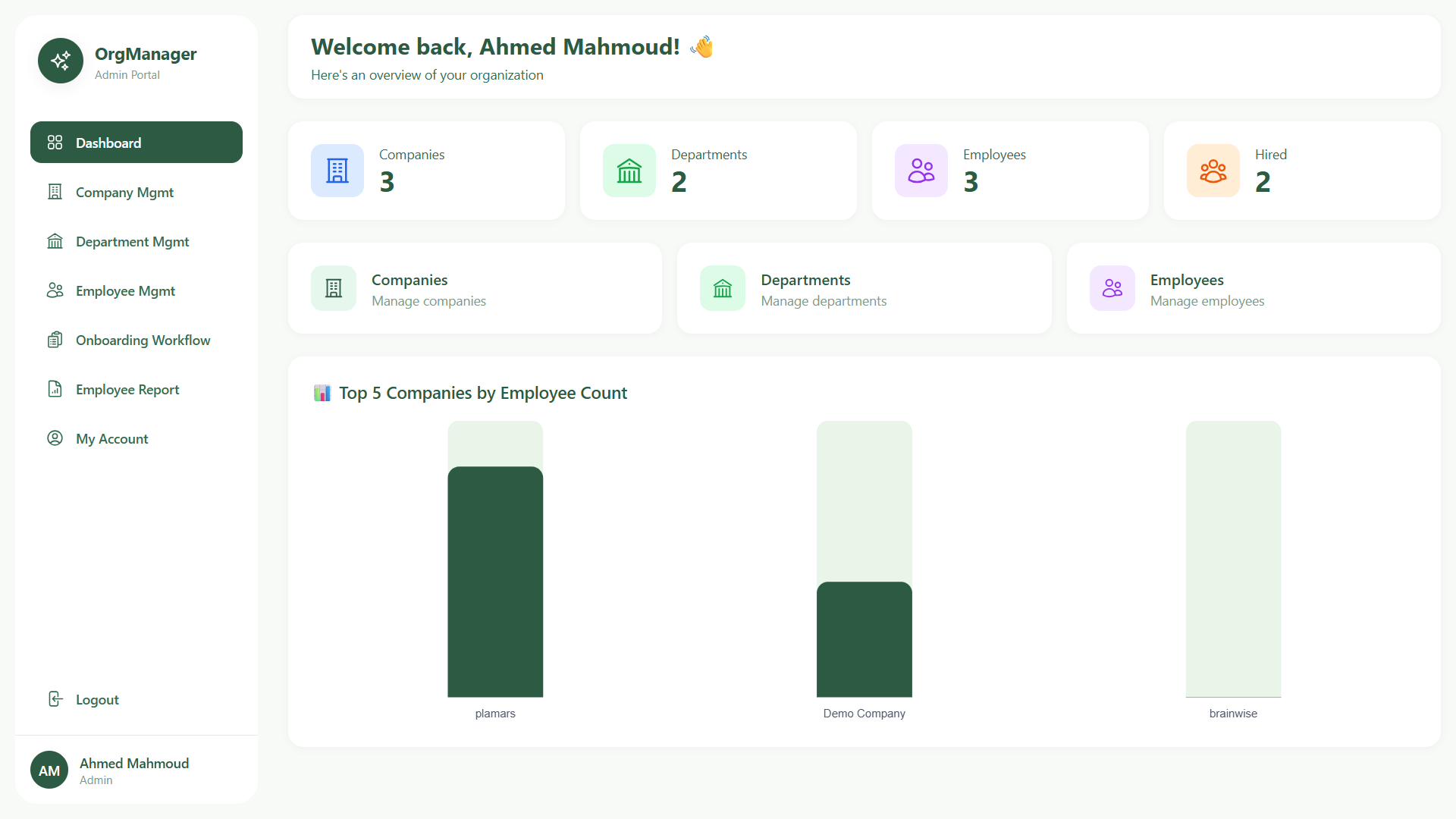1456x819 pixels.
Task: Open the Manage departments card
Action: (864, 288)
